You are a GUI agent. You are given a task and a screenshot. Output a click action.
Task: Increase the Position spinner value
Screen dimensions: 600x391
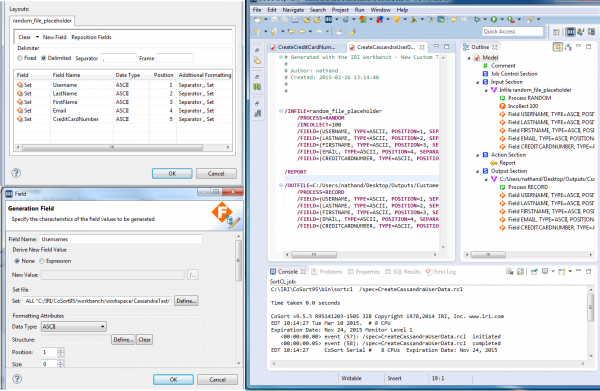click(60, 350)
